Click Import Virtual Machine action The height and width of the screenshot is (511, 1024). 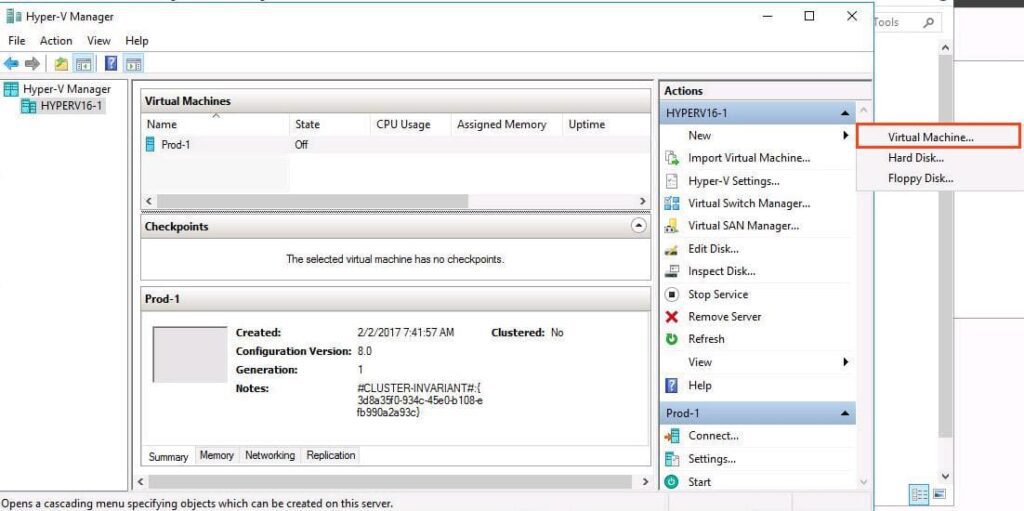(x=748, y=158)
